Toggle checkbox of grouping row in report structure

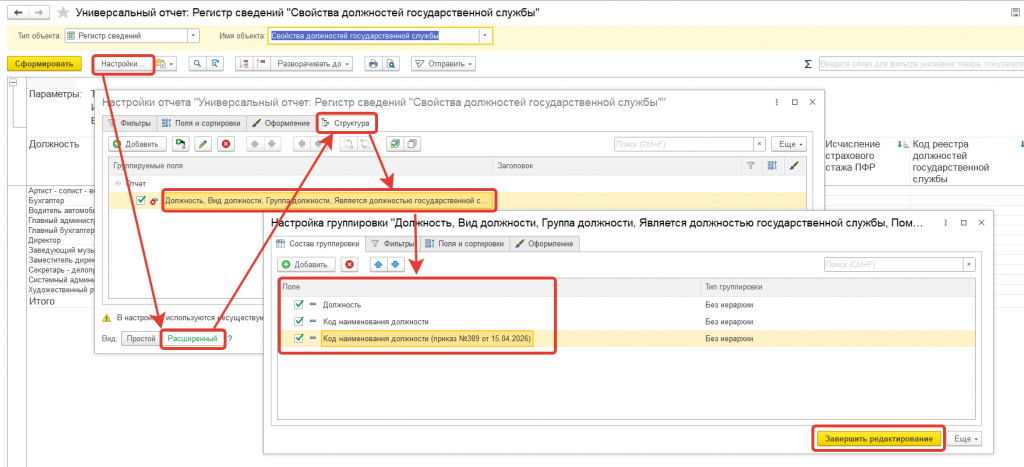tap(141, 201)
